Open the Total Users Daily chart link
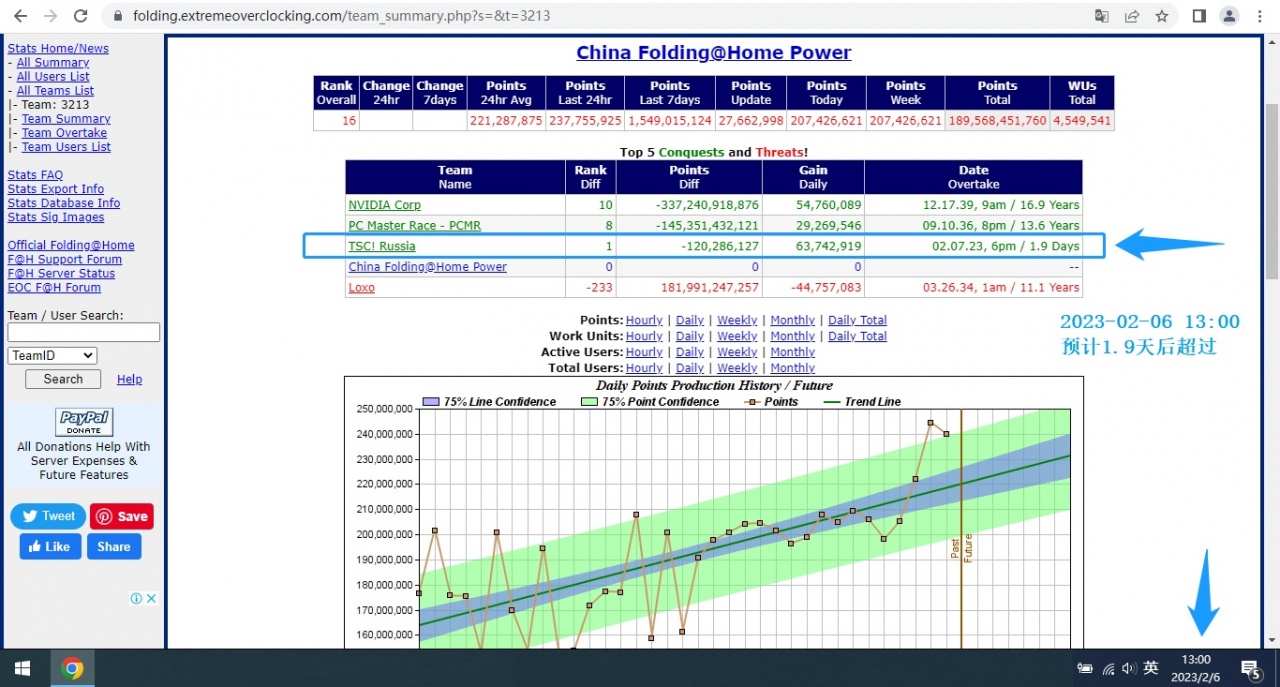The height and width of the screenshot is (687, 1280). pos(690,368)
